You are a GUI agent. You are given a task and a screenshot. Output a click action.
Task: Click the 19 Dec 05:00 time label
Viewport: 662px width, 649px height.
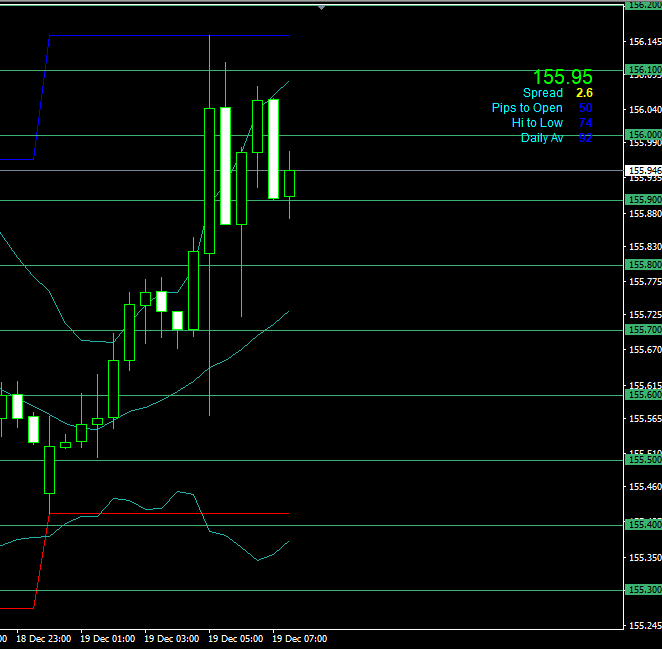coord(236,638)
